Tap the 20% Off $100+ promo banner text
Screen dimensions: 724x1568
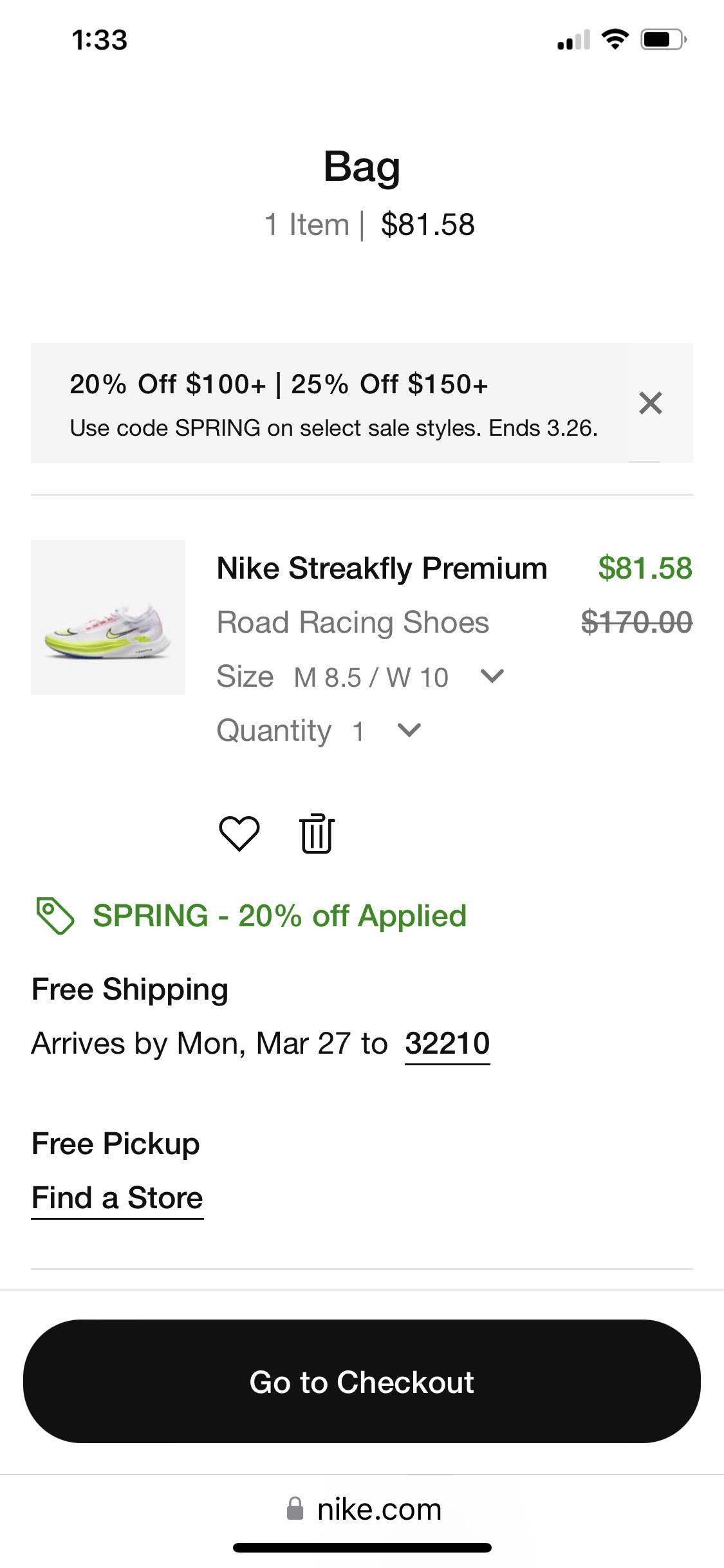coord(279,384)
